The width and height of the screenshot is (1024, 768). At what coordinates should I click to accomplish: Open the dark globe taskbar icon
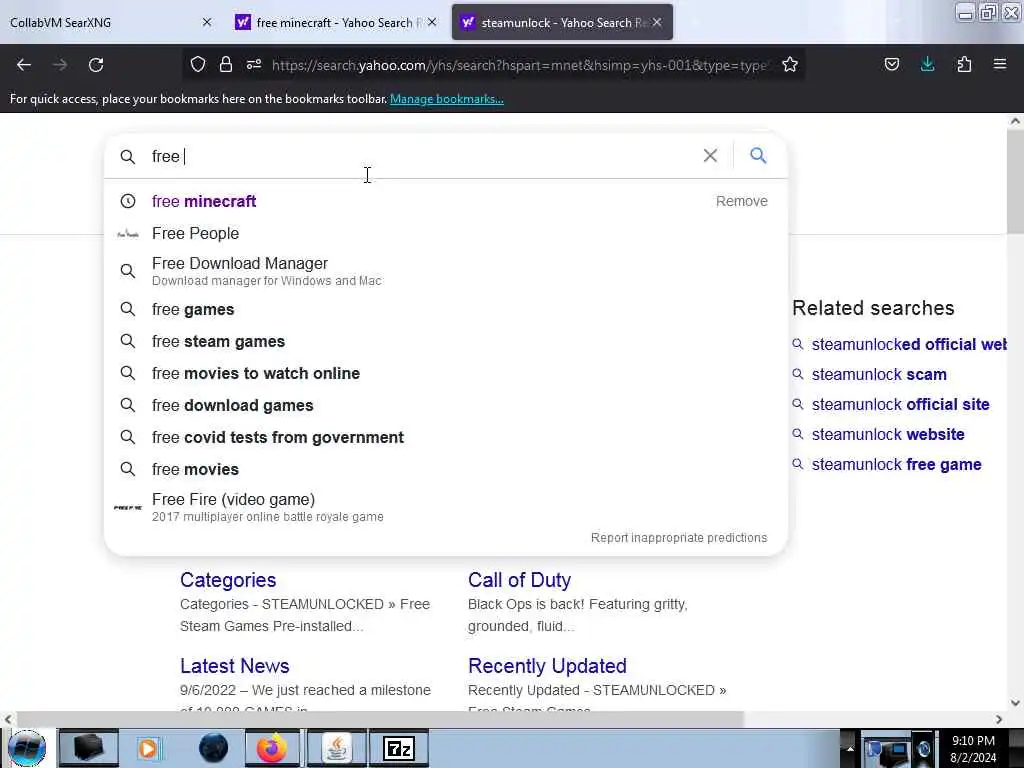[x=214, y=748]
